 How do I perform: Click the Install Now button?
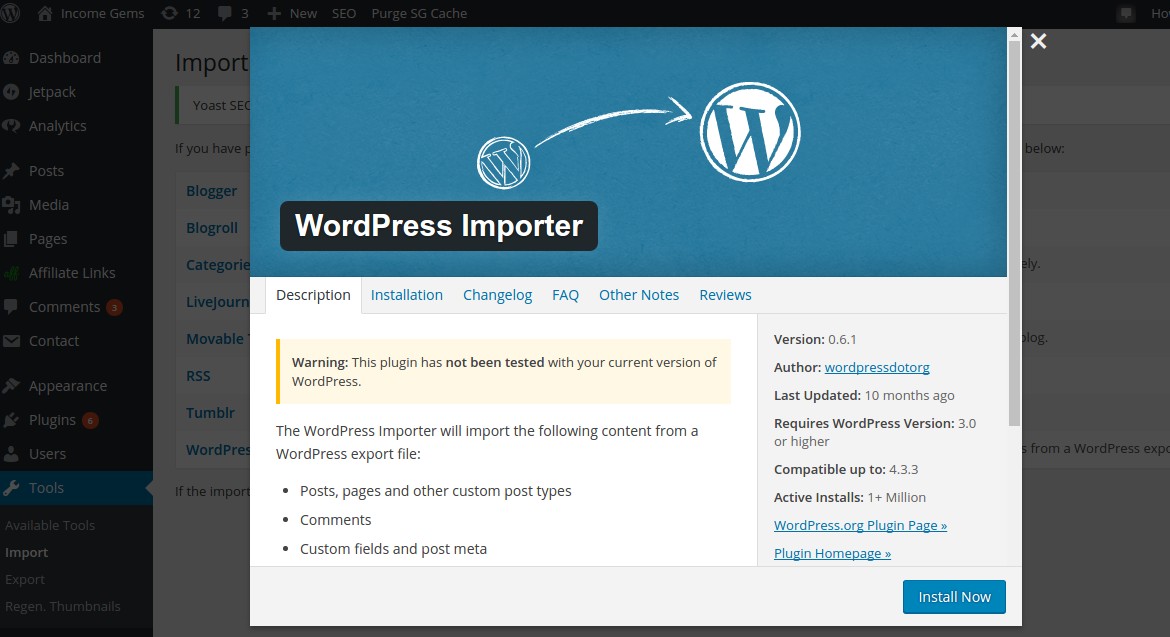pos(954,597)
